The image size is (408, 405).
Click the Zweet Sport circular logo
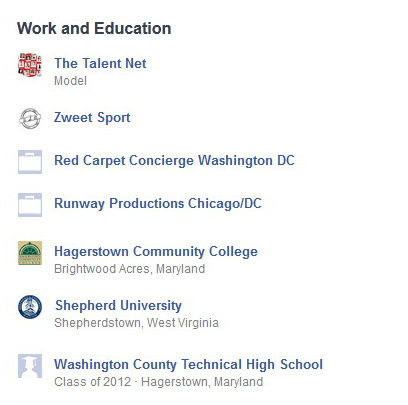pyautogui.click(x=30, y=118)
